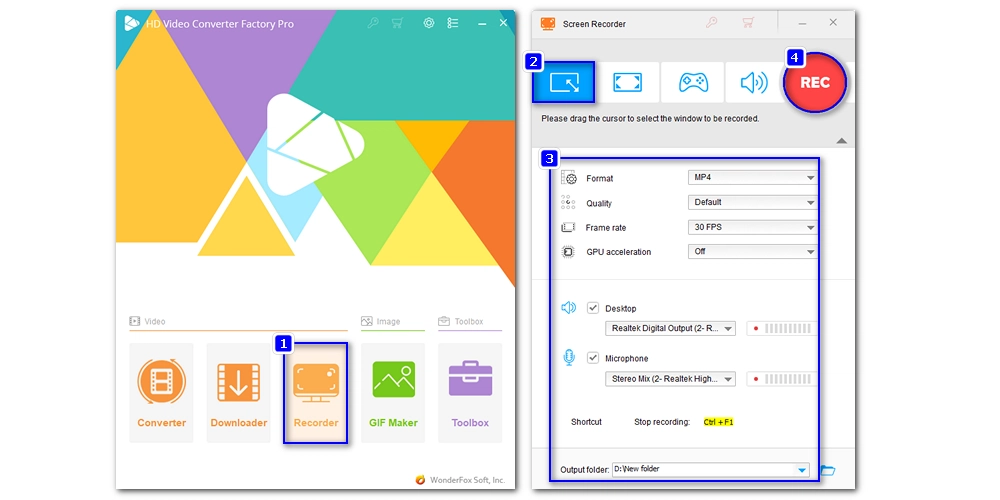Click the Quality dots icon
Screen dimensions: 1000x500
pyautogui.click(x=568, y=203)
